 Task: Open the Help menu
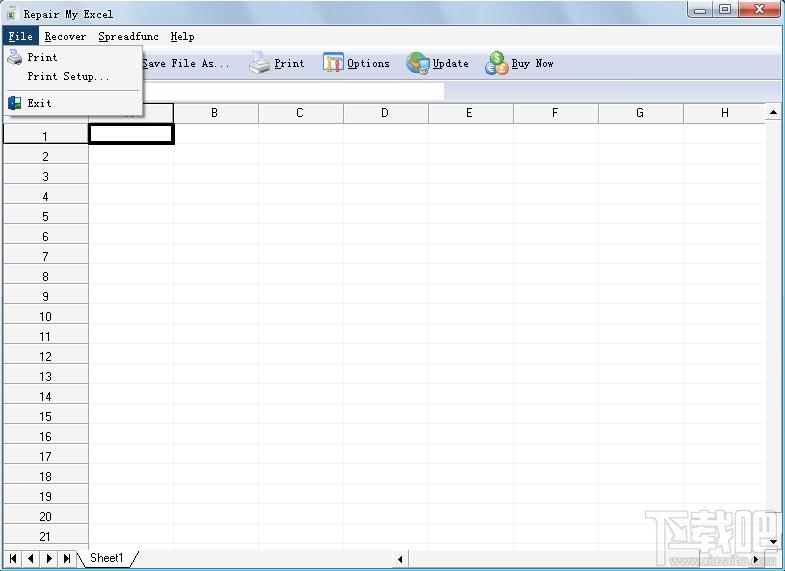point(182,37)
